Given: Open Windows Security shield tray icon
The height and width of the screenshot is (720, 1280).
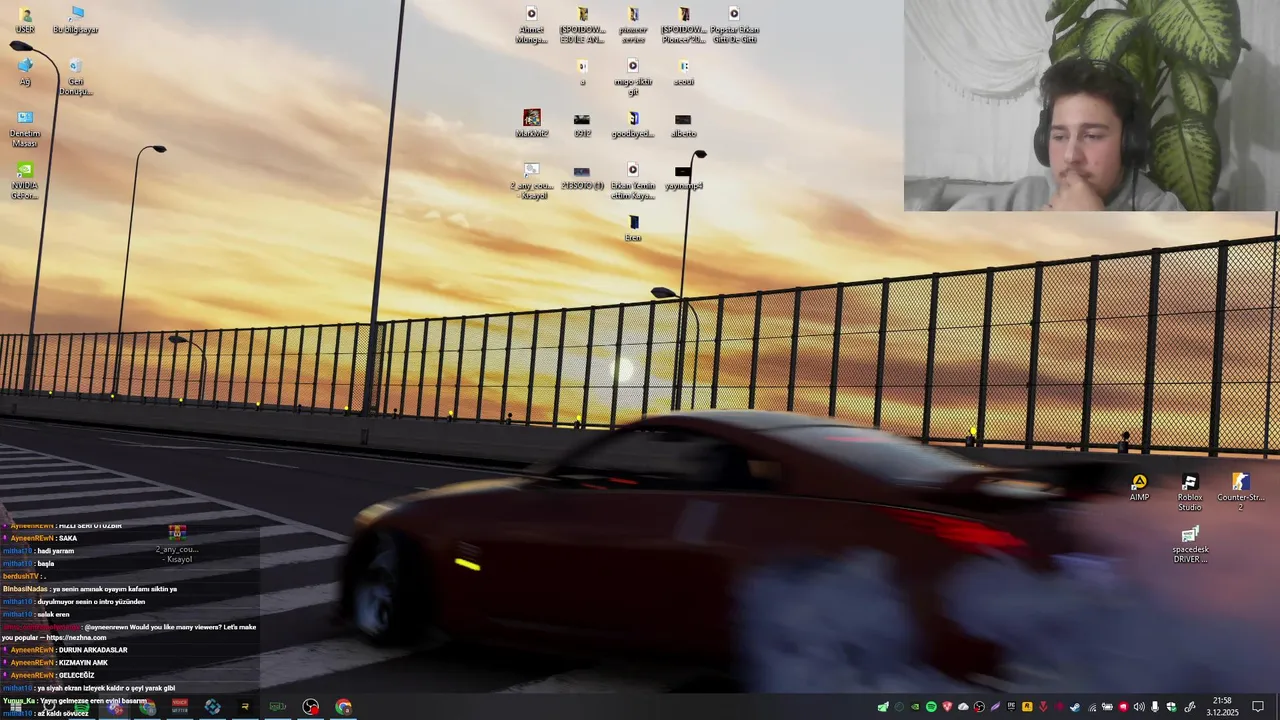Looking at the screenshot, I should pos(1171,707).
